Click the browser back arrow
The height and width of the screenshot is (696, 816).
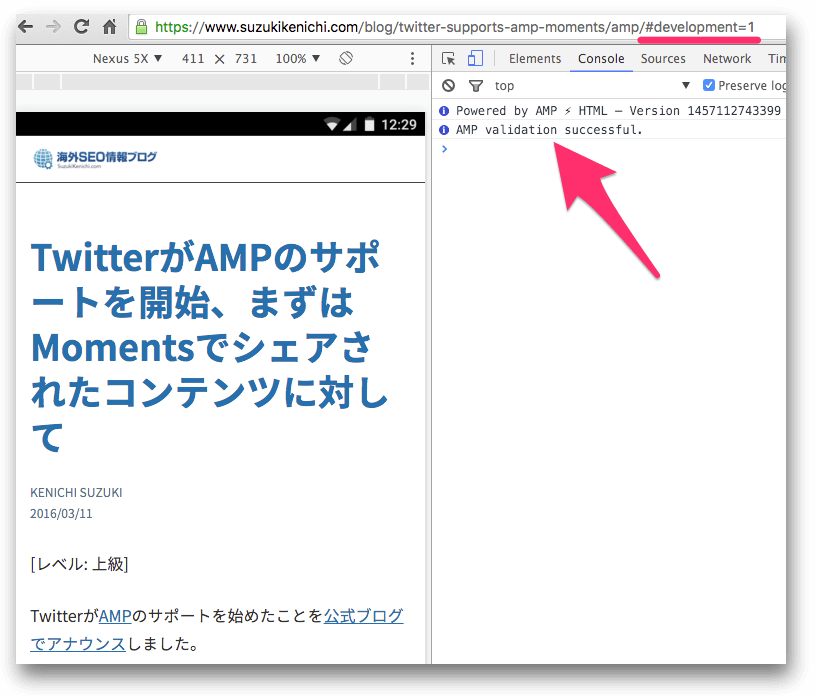point(26,27)
